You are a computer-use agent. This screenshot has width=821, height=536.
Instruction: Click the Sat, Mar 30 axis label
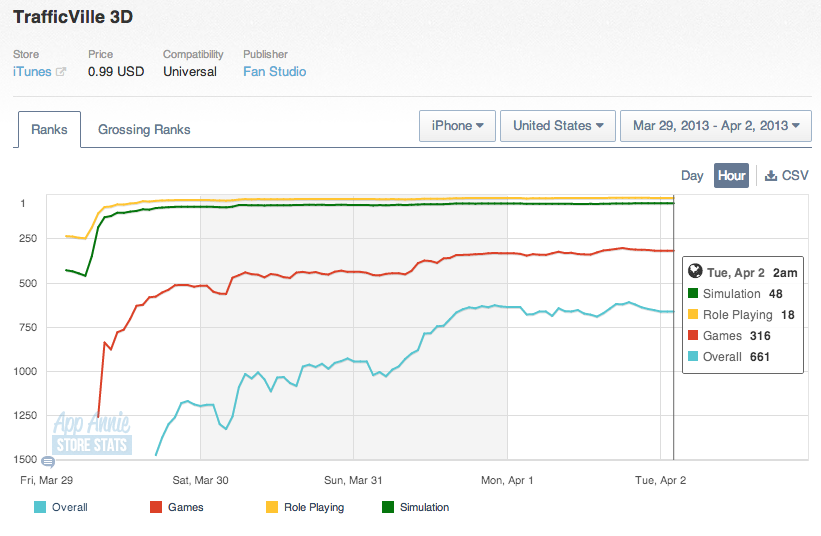[201, 480]
